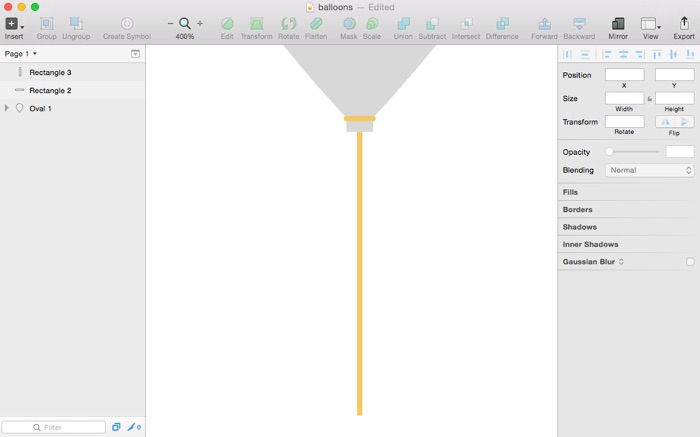The image size is (700, 437).
Task: Align objects vertical center
Action: click(x=673, y=54)
